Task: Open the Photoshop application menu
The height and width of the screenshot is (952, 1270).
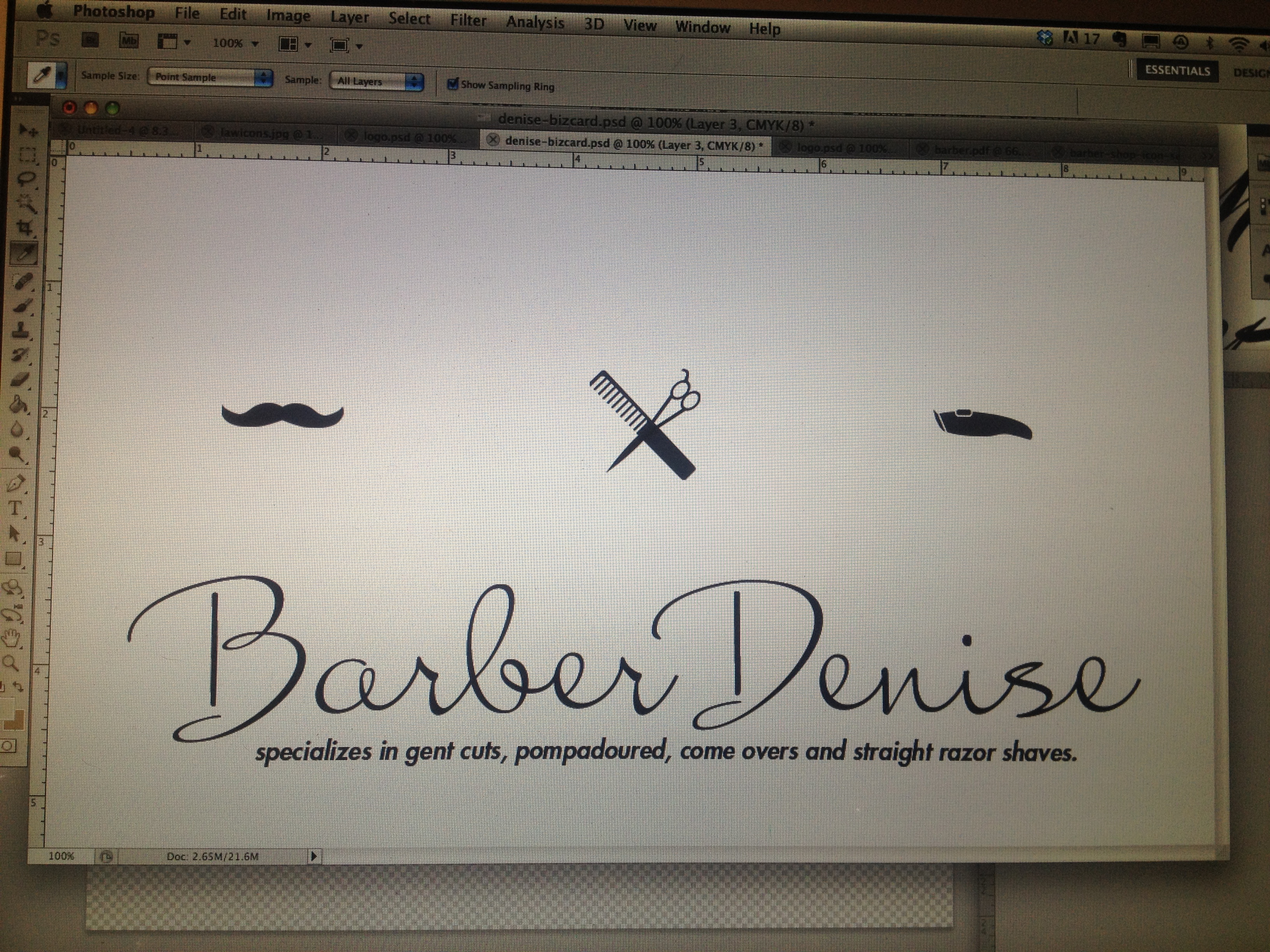Action: [x=114, y=12]
